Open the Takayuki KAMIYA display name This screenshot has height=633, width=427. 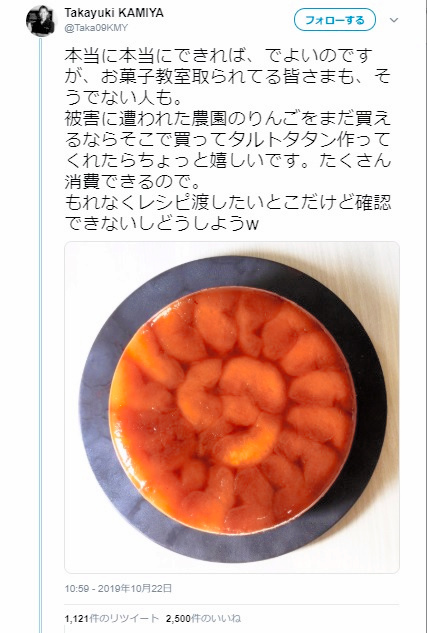114,13
